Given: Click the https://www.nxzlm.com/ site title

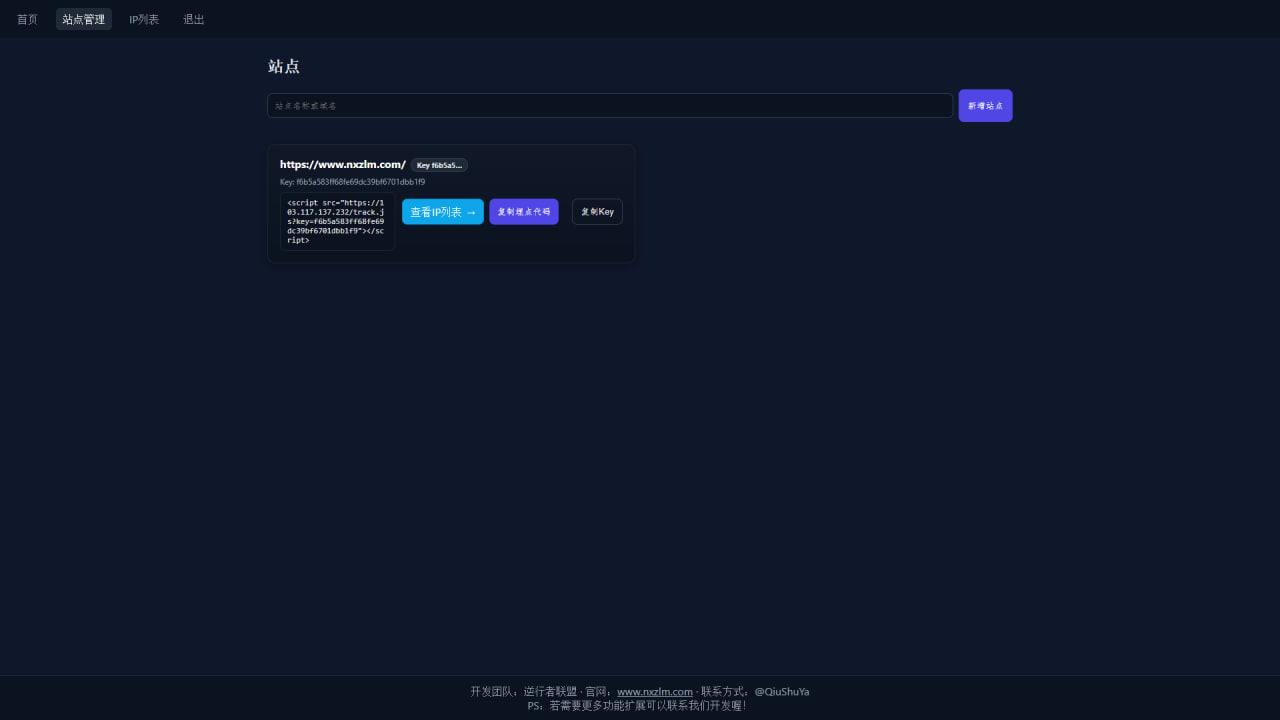Looking at the screenshot, I should (x=343, y=165).
